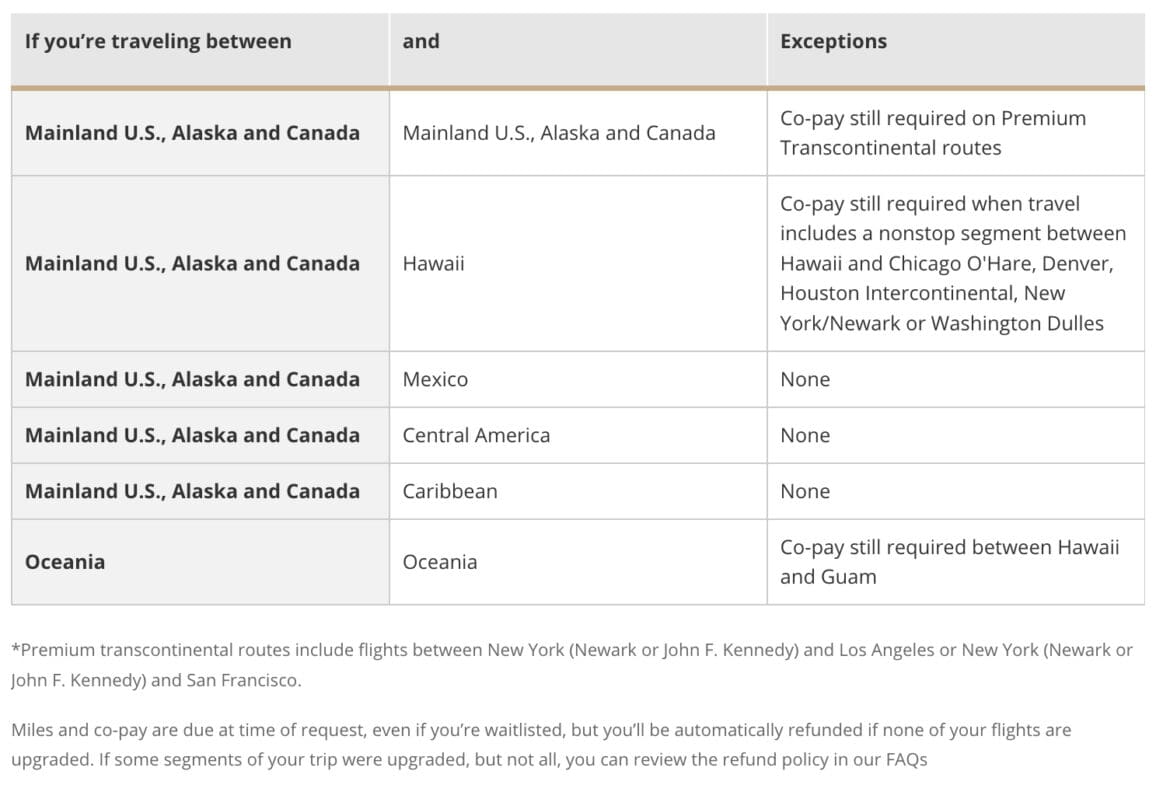Select the Mexico destination cell
The width and height of the screenshot is (1170, 785).
[435, 380]
